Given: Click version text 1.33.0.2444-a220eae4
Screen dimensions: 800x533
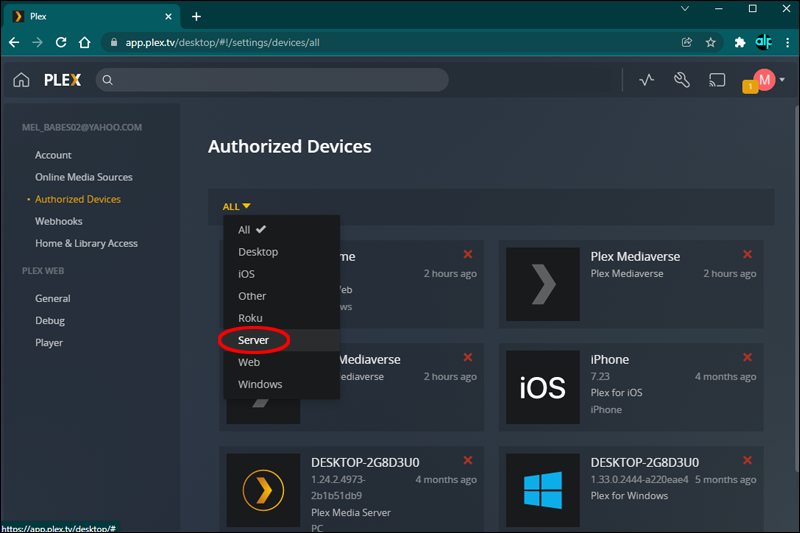Looking at the screenshot, I should click(x=639, y=479).
